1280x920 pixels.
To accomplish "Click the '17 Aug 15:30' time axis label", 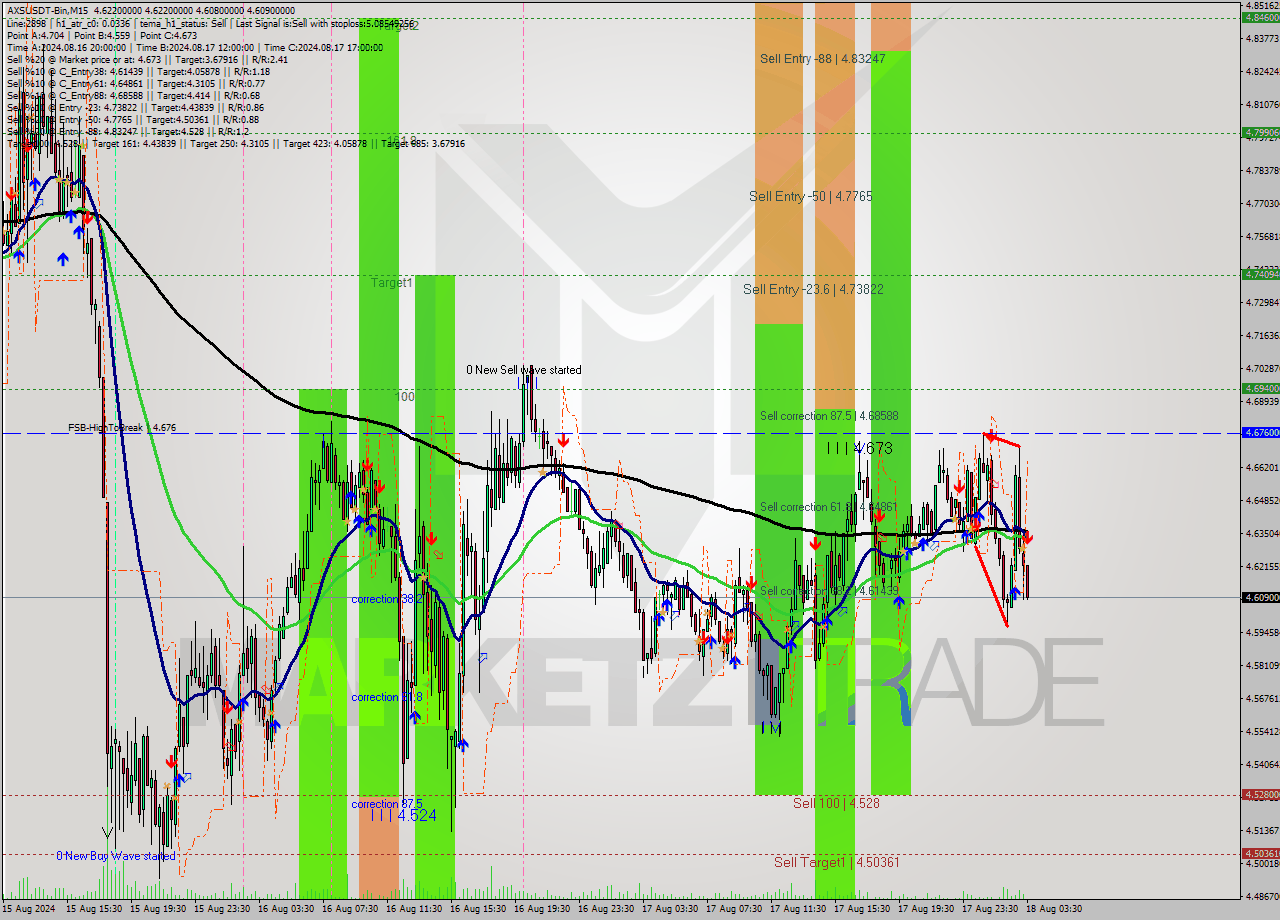I will pyautogui.click(x=862, y=909).
